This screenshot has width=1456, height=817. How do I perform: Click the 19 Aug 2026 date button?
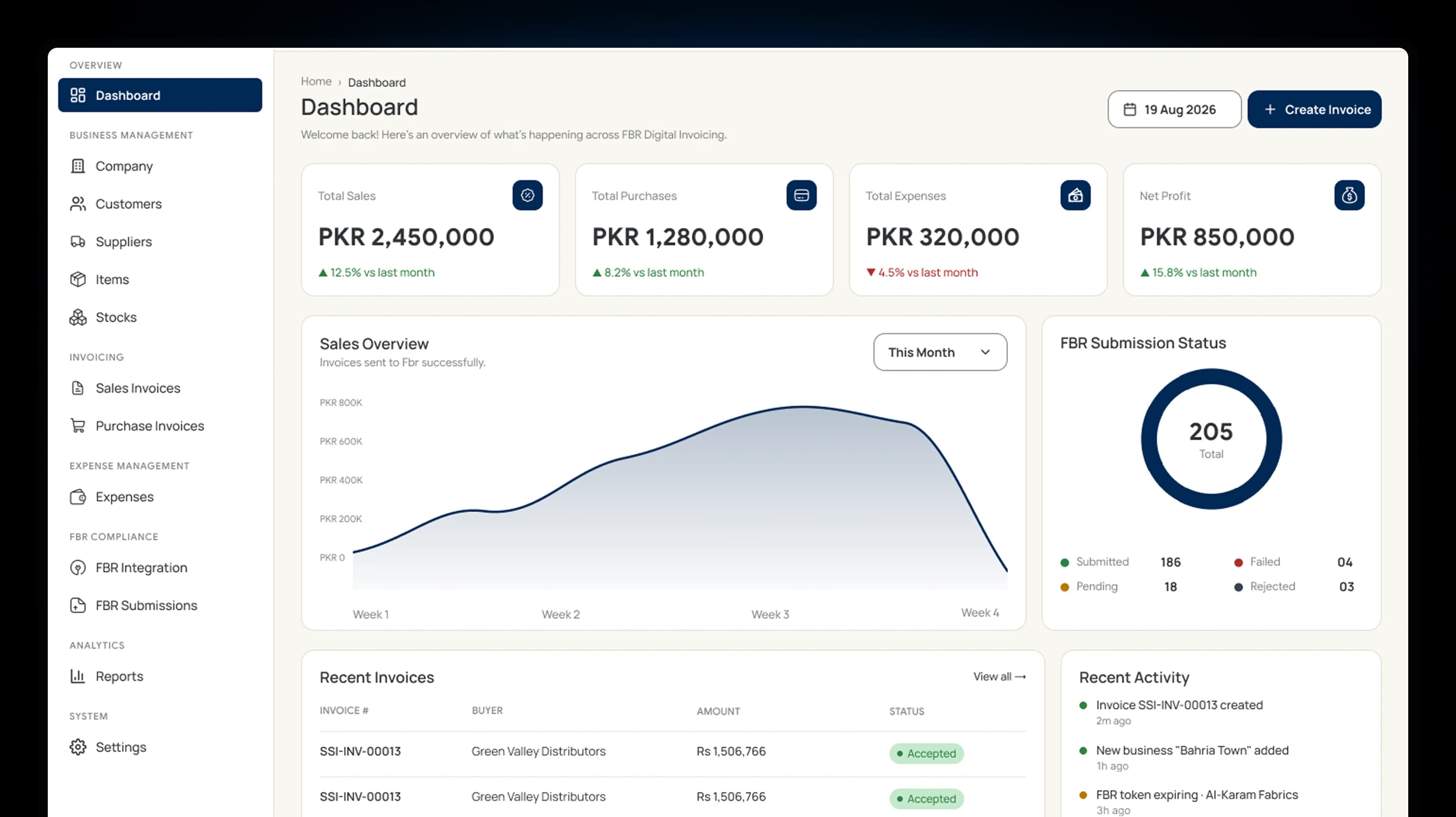click(1174, 109)
